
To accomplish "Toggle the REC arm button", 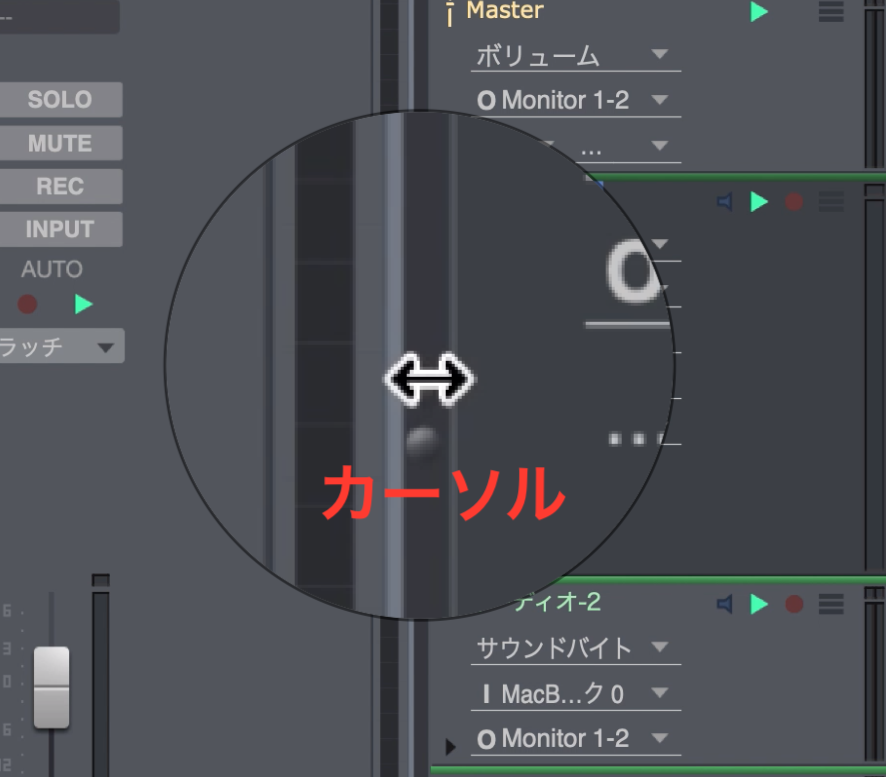I will [x=60, y=186].
